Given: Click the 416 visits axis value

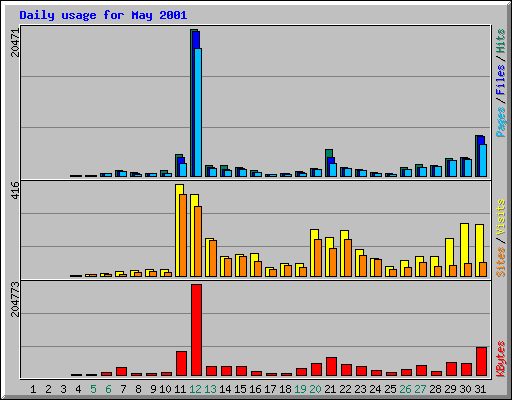Looking at the screenshot, I should 15,190.
